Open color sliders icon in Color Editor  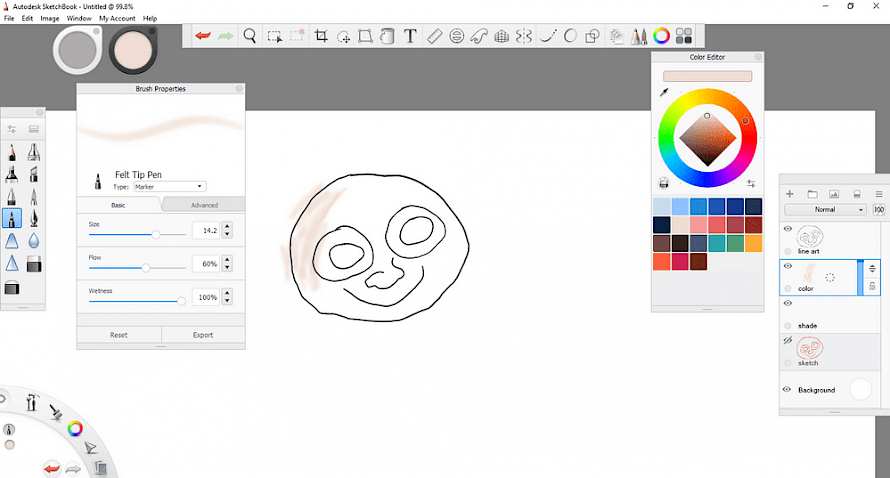pyautogui.click(x=751, y=183)
